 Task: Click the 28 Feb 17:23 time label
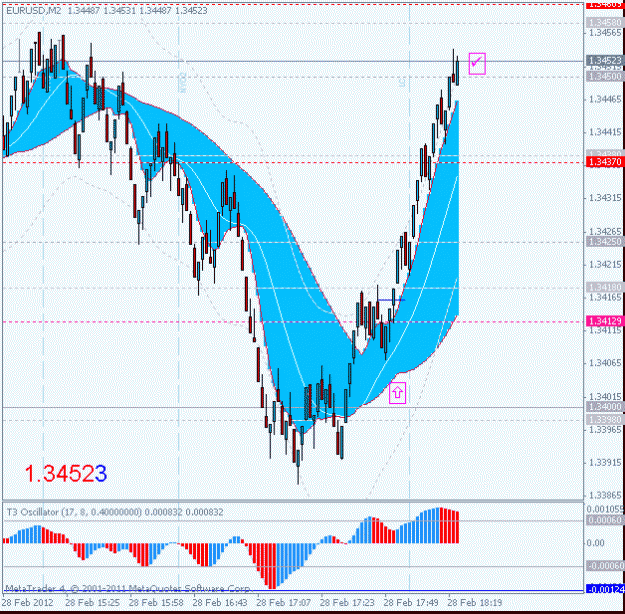pos(347,602)
